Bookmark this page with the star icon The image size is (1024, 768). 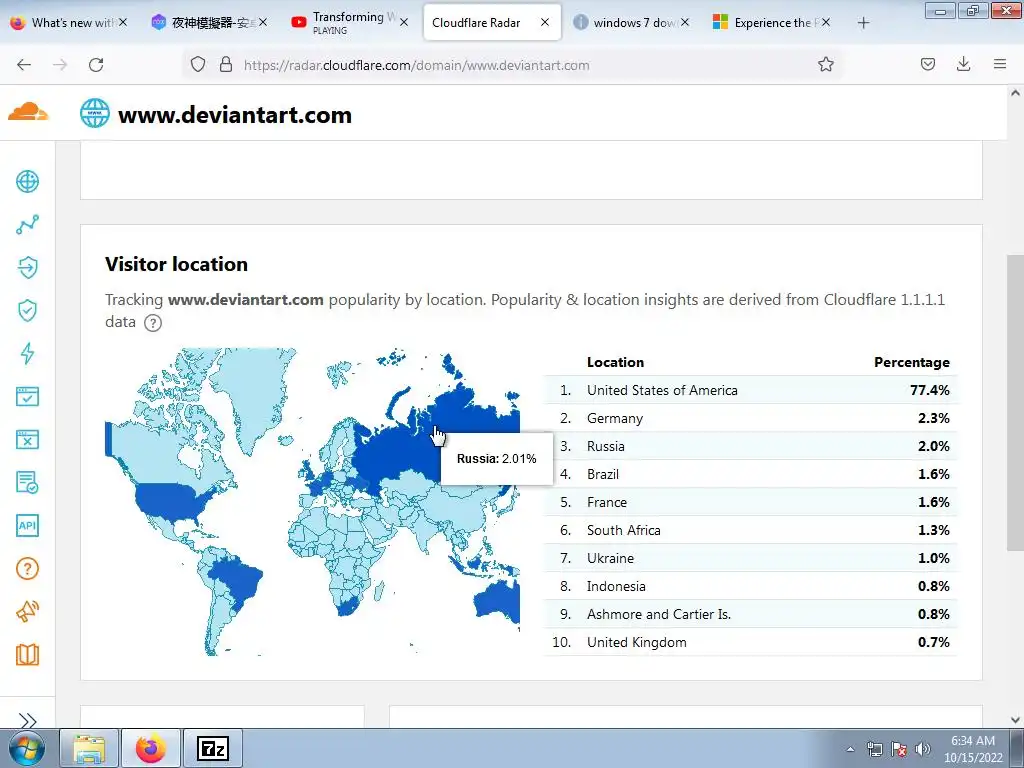pyautogui.click(x=825, y=64)
